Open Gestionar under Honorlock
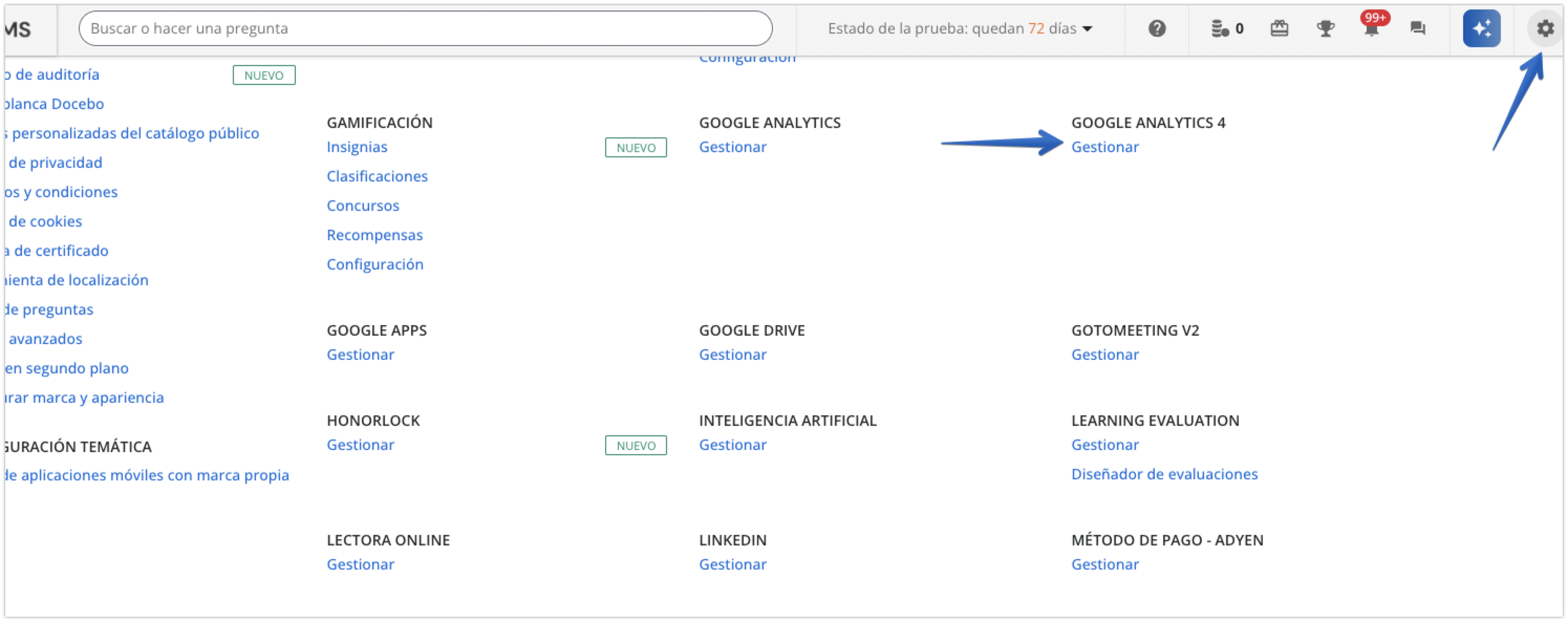 pos(360,444)
